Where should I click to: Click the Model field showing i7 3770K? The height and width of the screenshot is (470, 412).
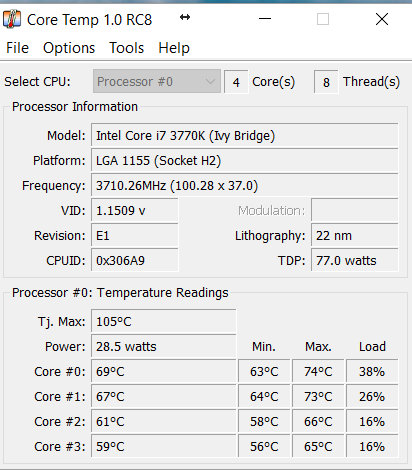coord(245,136)
